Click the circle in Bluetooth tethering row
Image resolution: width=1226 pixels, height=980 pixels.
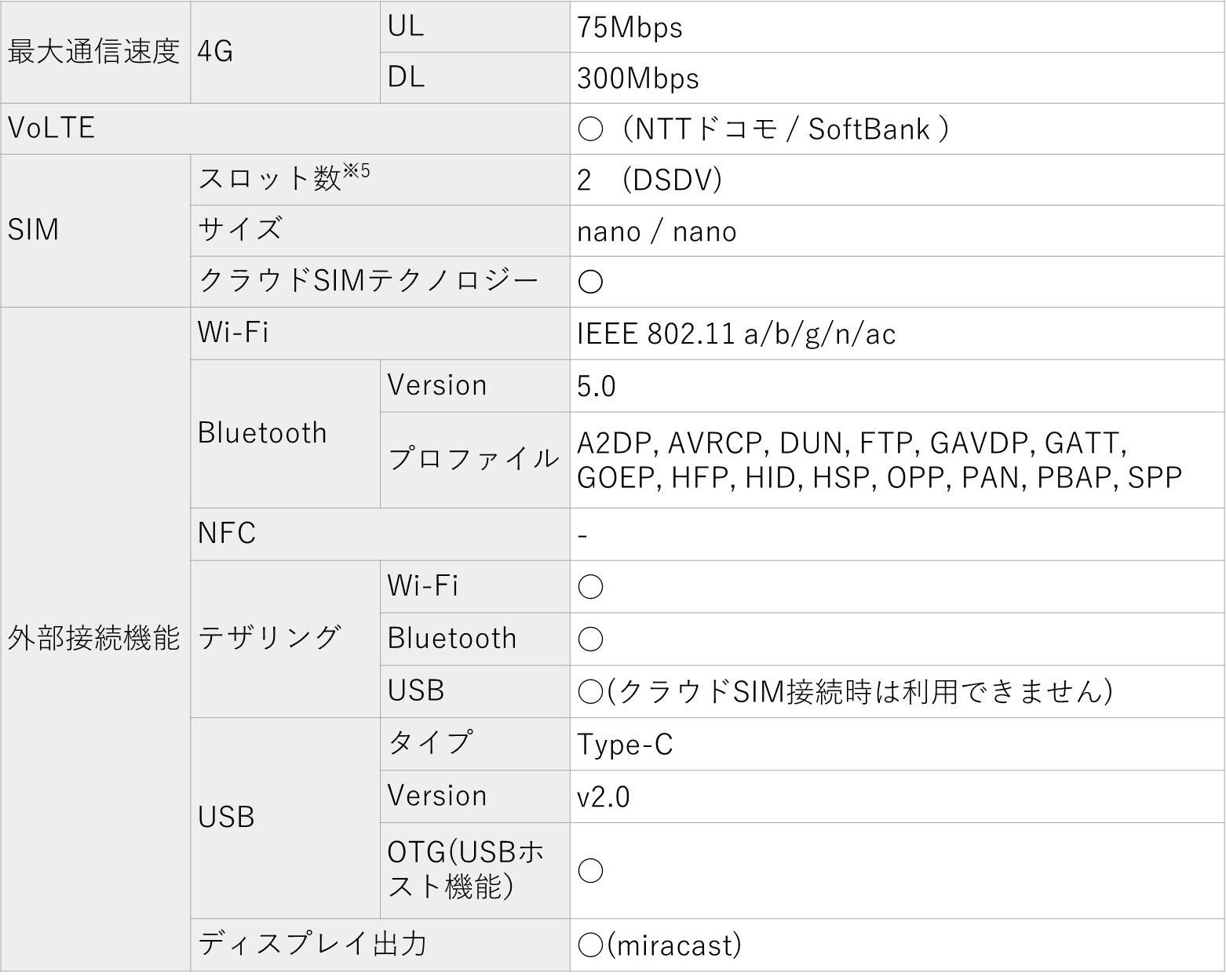[x=590, y=639]
